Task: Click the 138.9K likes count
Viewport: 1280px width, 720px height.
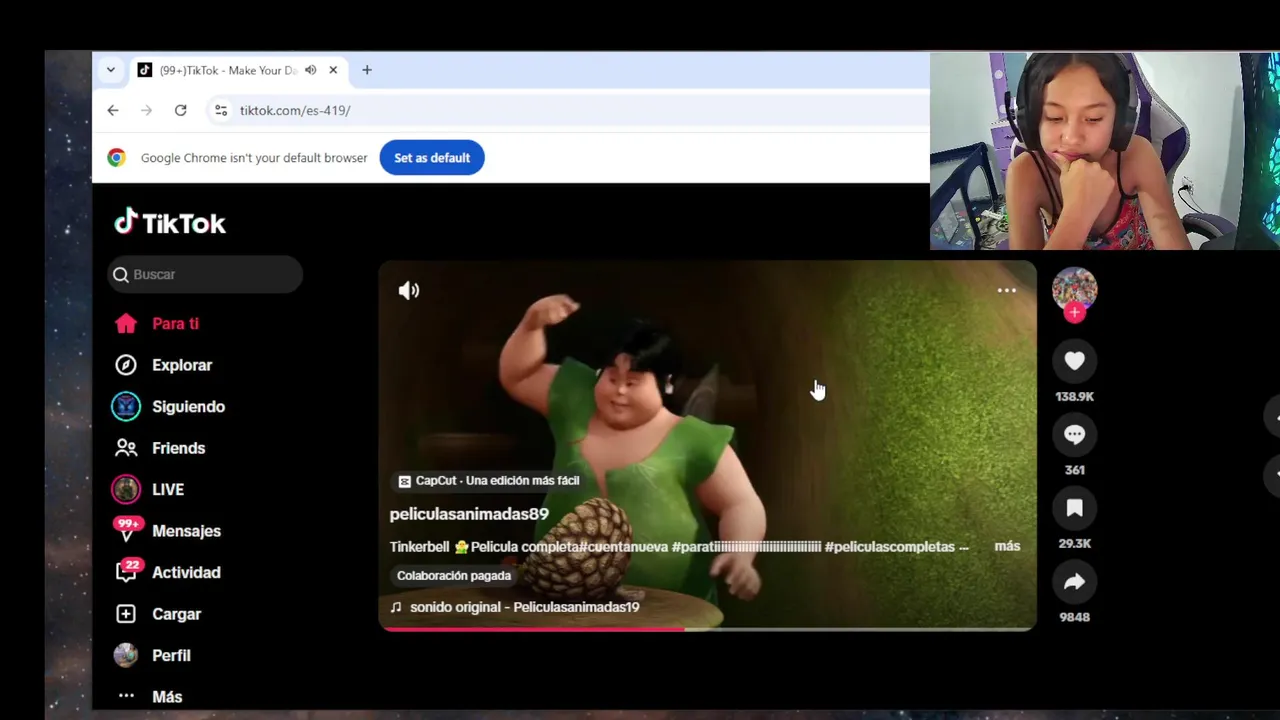Action: [1075, 397]
